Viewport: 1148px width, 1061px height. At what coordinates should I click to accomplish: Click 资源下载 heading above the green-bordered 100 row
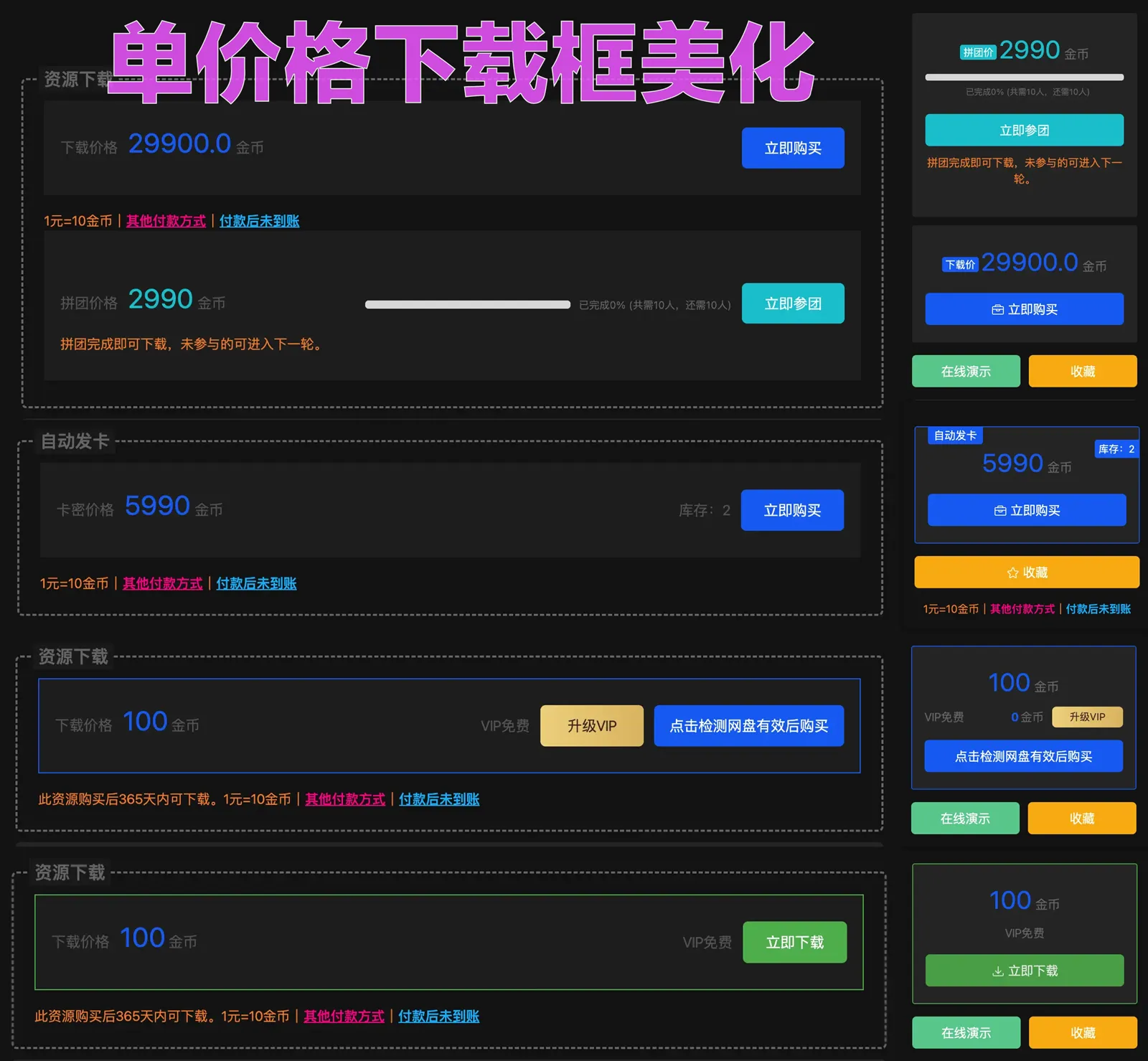pos(70,872)
